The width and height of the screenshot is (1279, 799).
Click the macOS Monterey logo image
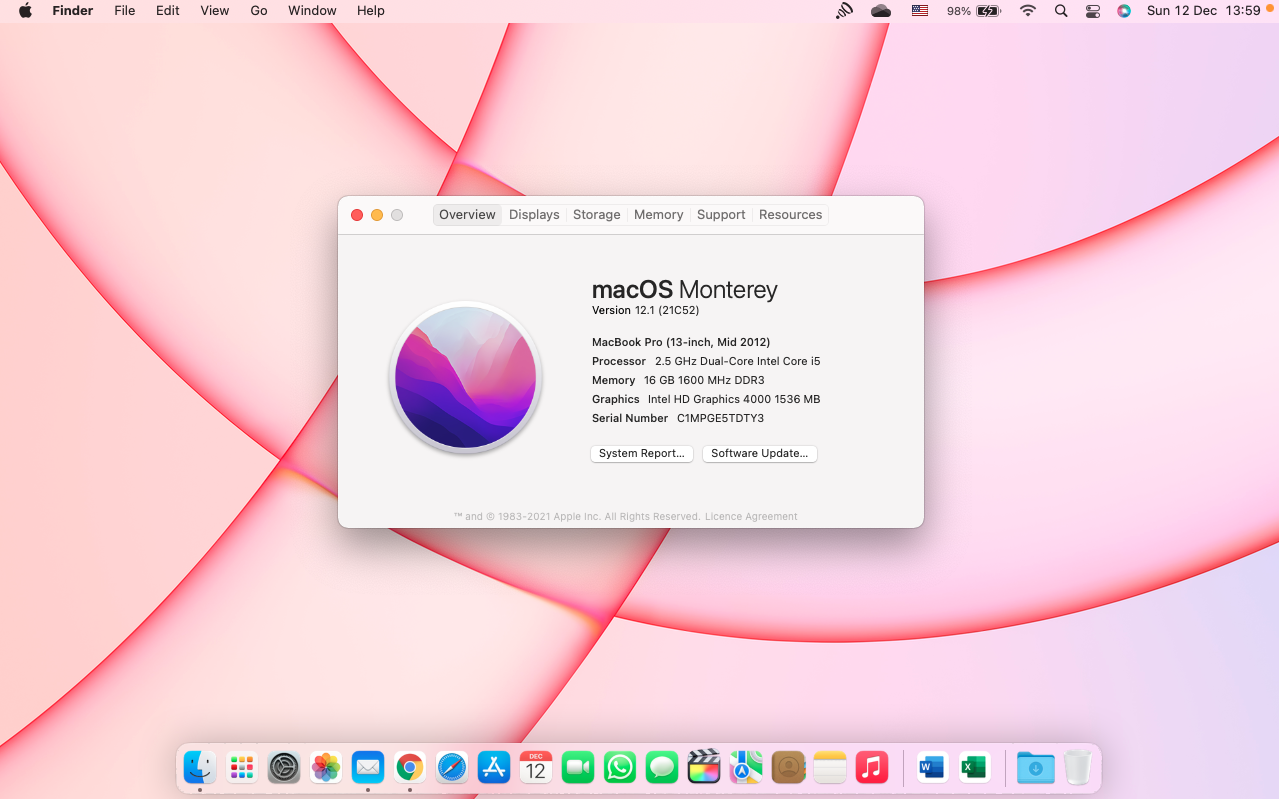click(466, 377)
